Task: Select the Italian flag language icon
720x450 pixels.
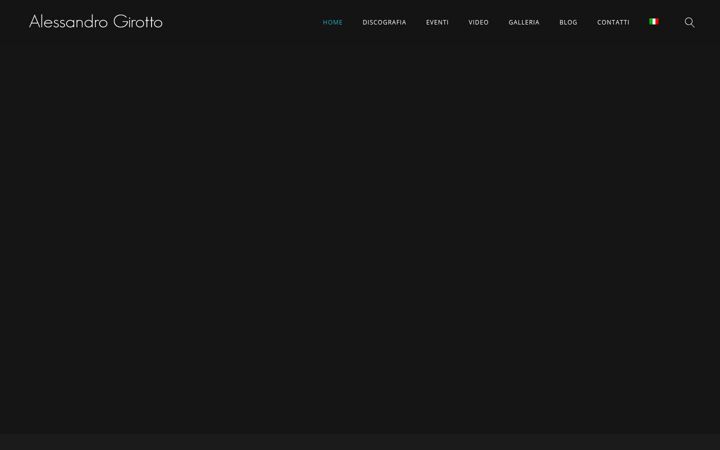Action: 654,22
